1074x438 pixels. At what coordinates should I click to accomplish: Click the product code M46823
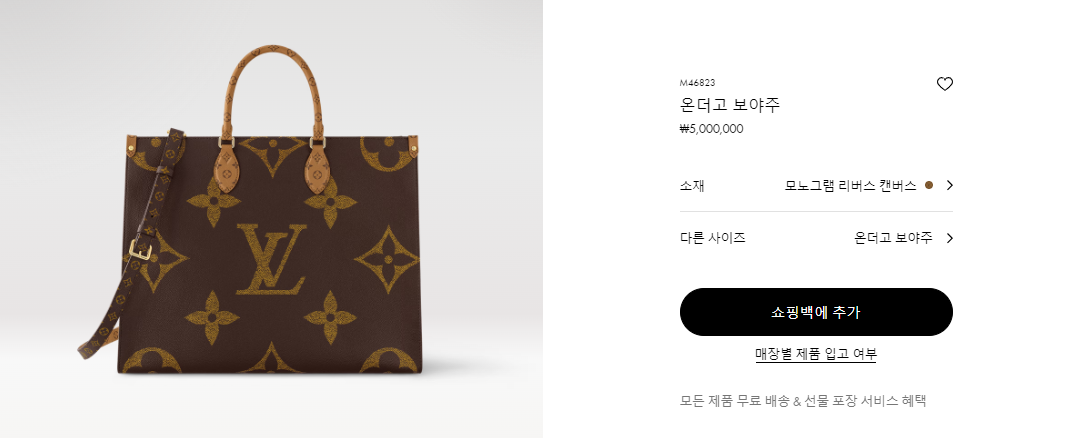pyautogui.click(x=697, y=83)
